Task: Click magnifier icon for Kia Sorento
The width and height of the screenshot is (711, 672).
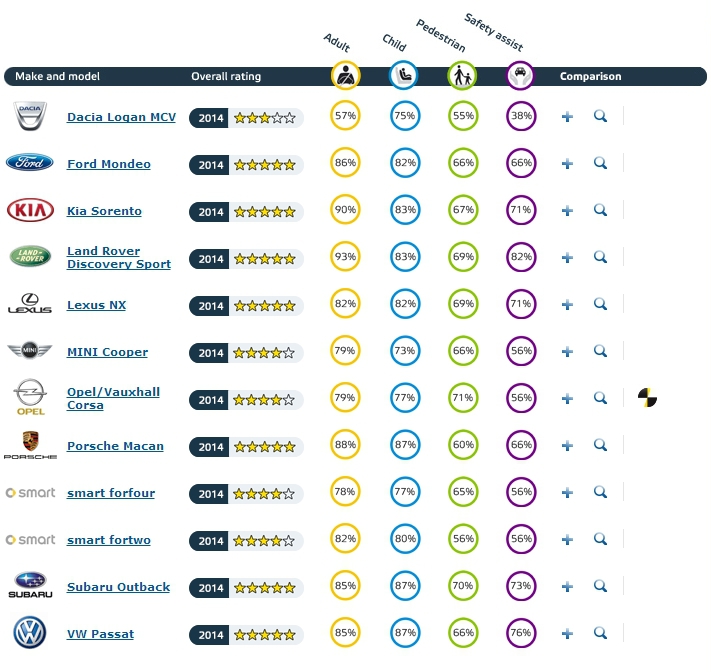Action: point(600,210)
